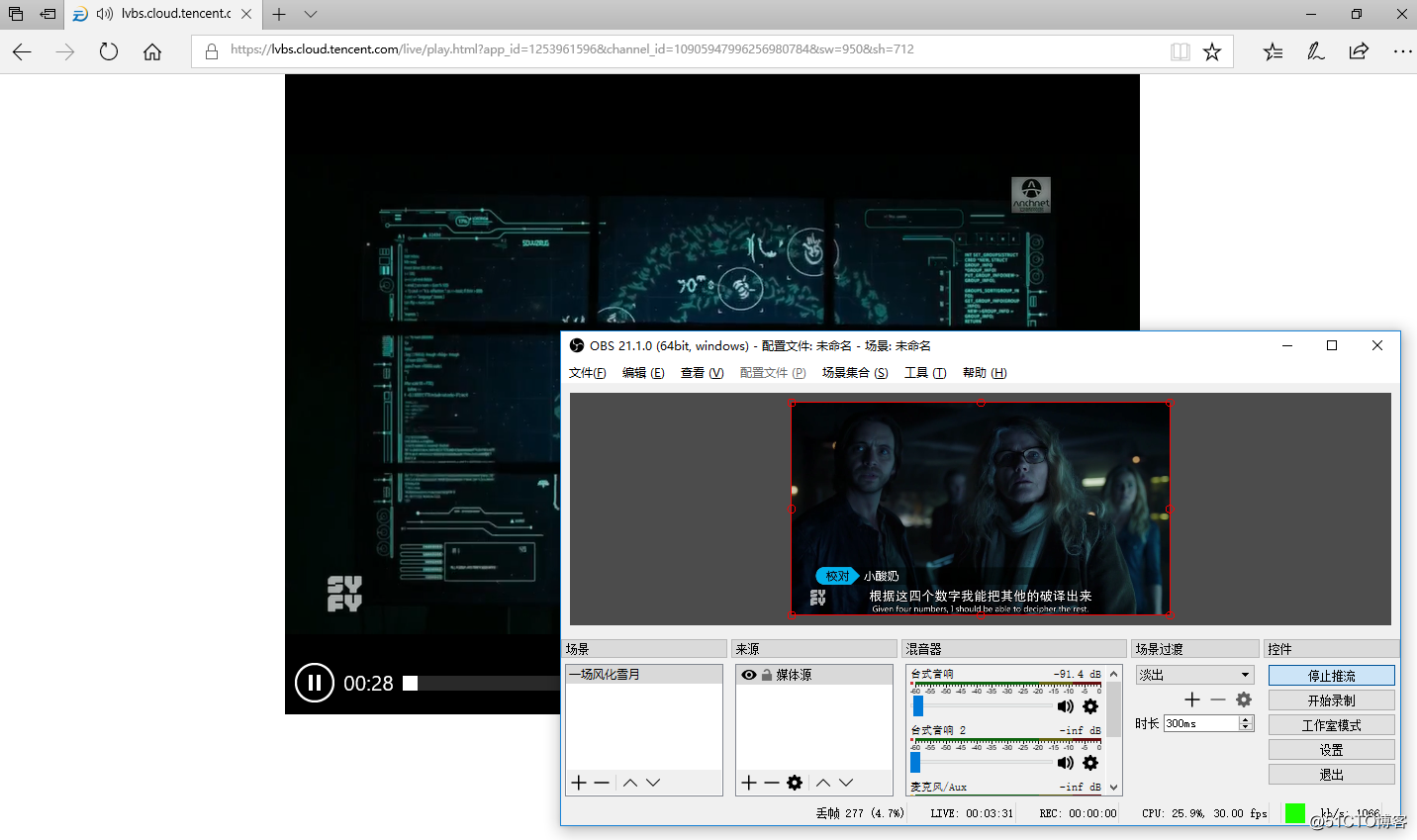Click site lock icon in address bar
This screenshot has height=840, width=1417.
(211, 51)
